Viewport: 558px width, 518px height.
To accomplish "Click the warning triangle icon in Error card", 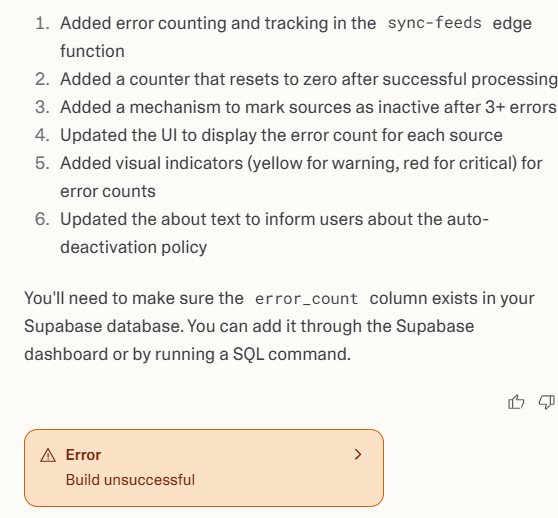I will (48, 455).
